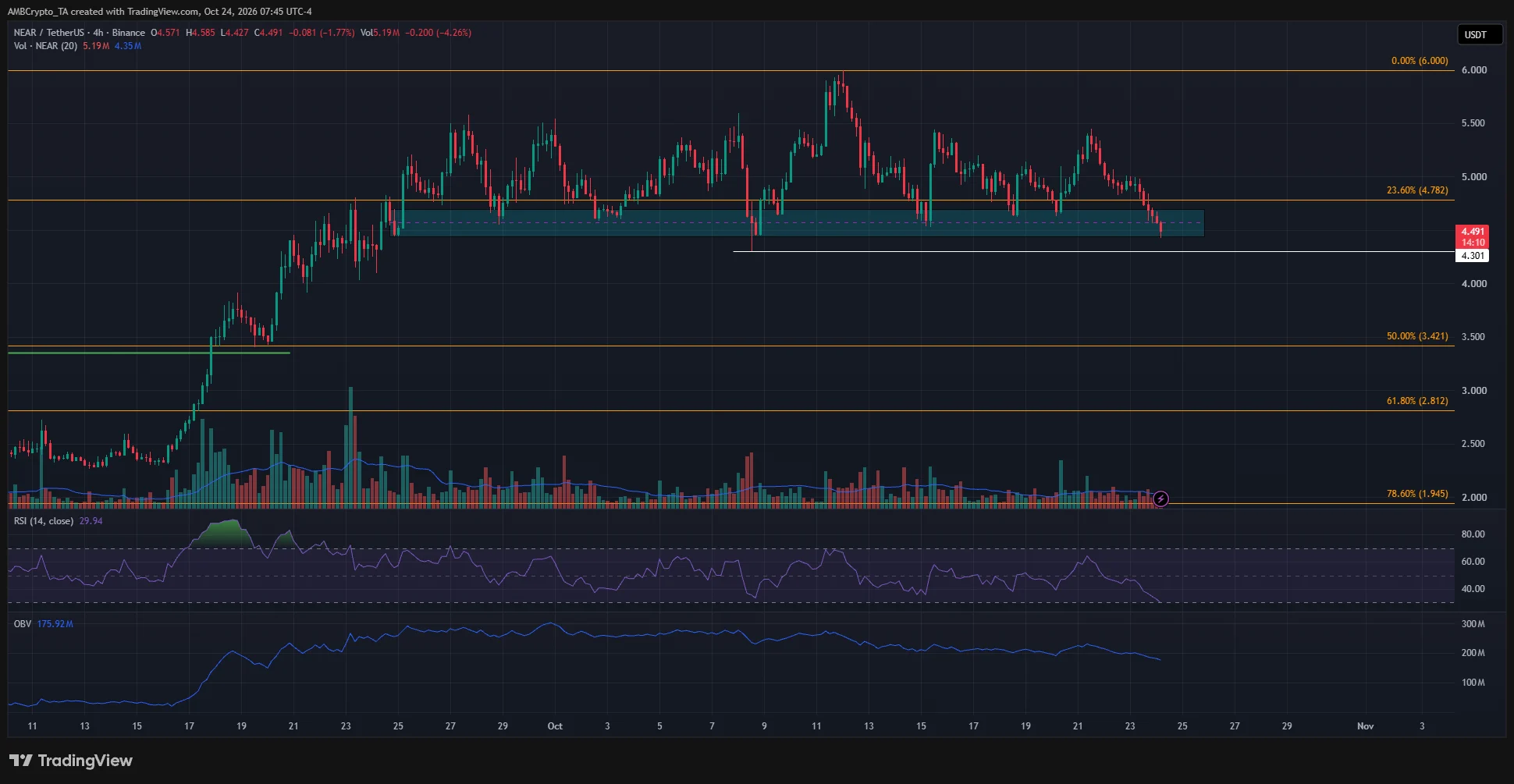
Task: Click the white horizontal line at 4.301
Action: pyautogui.click(x=1093, y=252)
